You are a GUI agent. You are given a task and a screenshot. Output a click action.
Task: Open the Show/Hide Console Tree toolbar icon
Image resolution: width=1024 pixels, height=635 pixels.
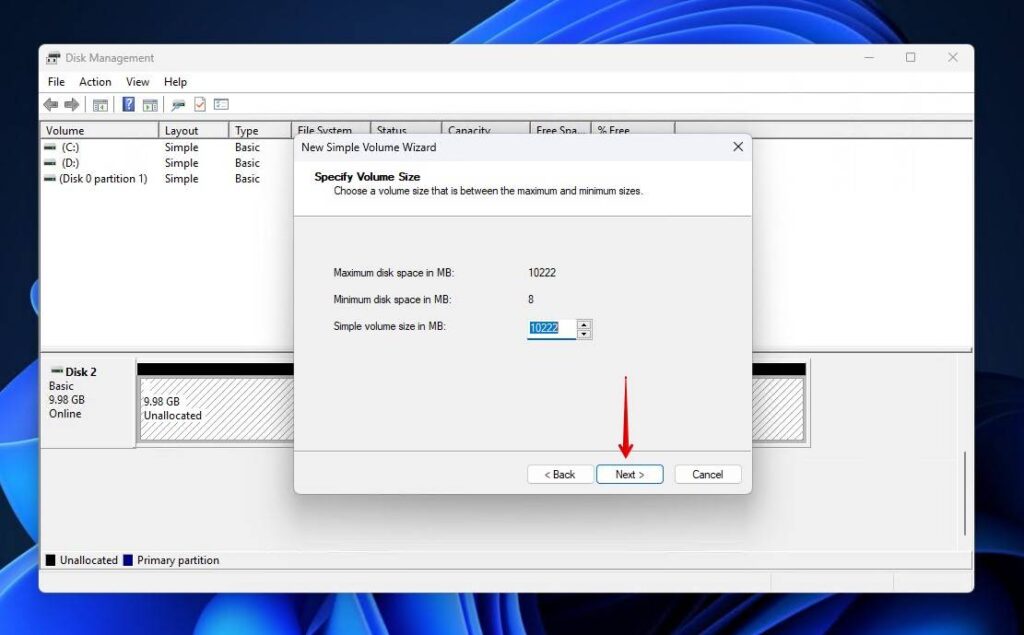coord(100,104)
